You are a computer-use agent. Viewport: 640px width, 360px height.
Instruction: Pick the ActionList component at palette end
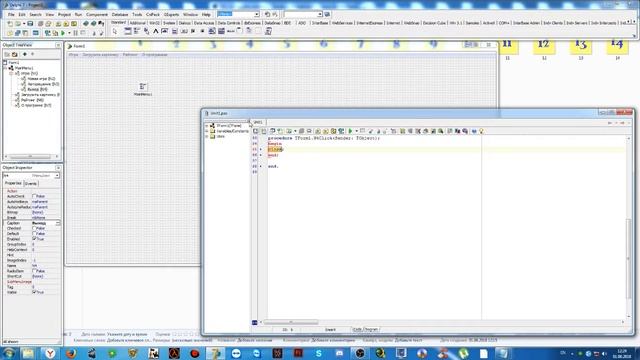[x=268, y=31]
